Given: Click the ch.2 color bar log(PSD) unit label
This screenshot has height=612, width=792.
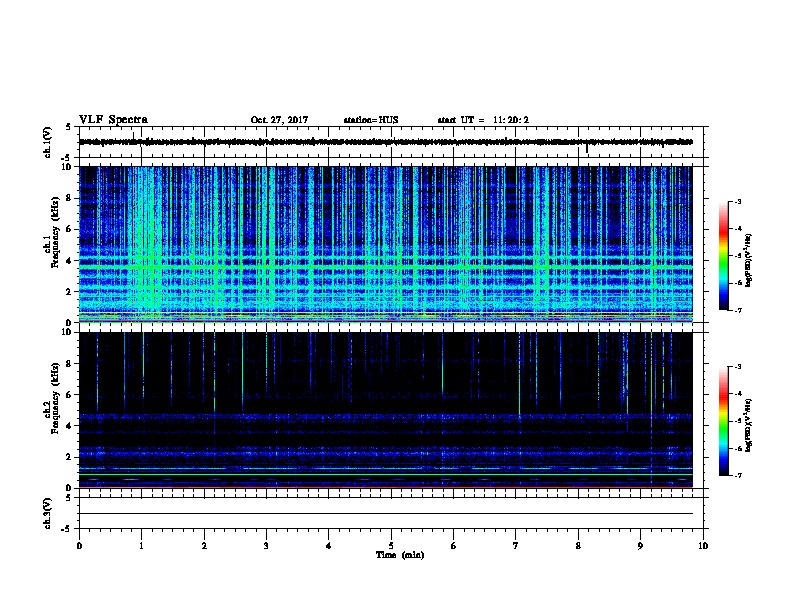Looking at the screenshot, I should click(749, 425).
